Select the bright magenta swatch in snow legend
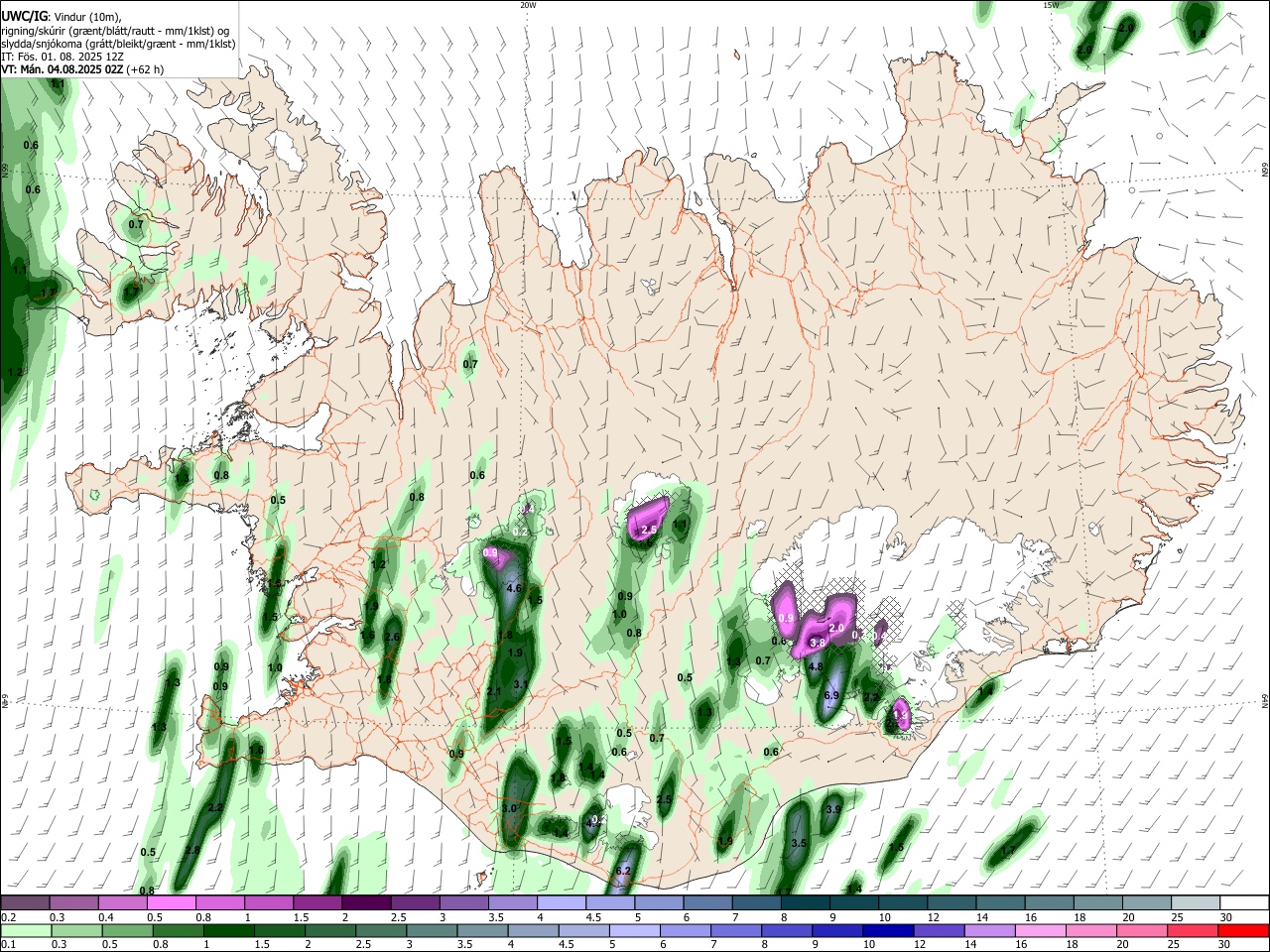This screenshot has height=952, width=1270. 171,902
